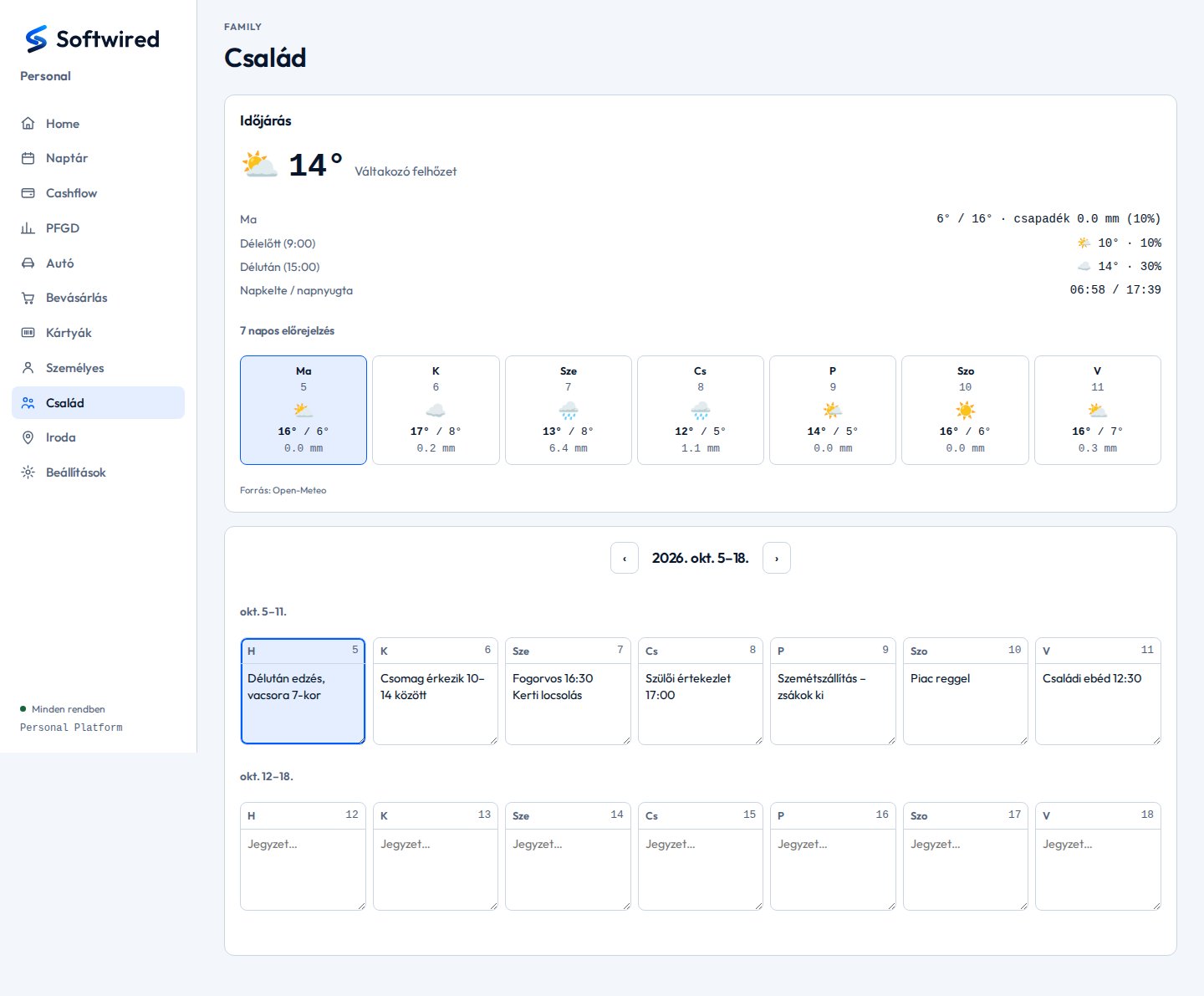The image size is (1204, 996).
Task: Edit Thursday 8 note 'Szülői értekezlet'
Action: (701, 703)
